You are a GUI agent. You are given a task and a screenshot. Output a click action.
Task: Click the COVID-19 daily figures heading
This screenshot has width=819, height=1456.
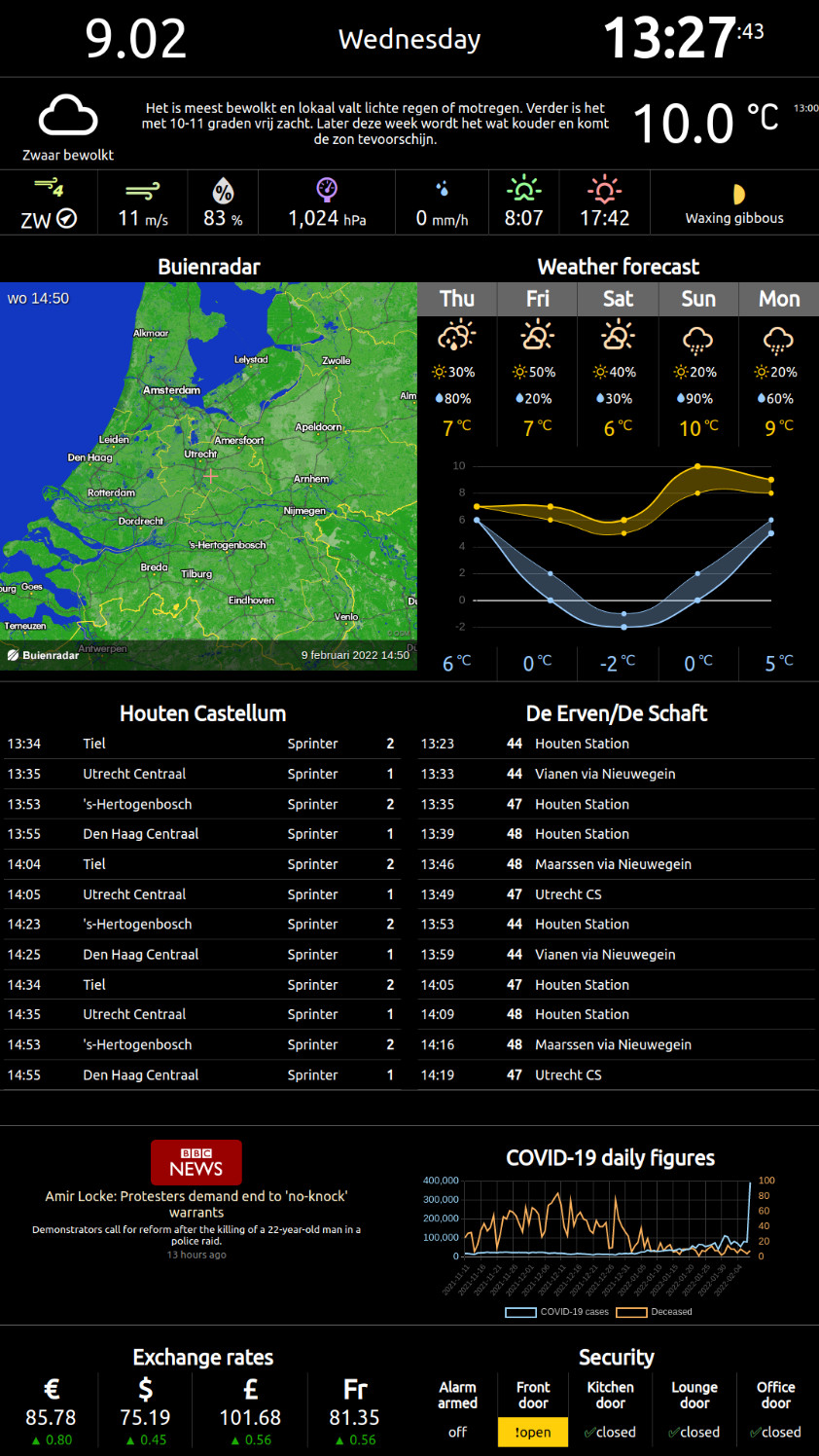[610, 1157]
